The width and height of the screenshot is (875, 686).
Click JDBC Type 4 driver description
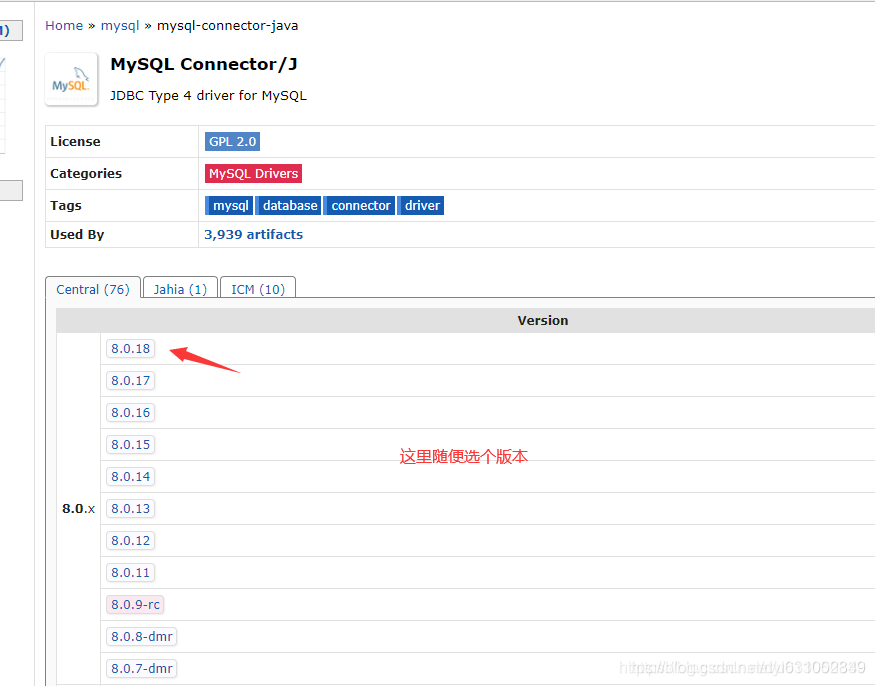[x=208, y=95]
